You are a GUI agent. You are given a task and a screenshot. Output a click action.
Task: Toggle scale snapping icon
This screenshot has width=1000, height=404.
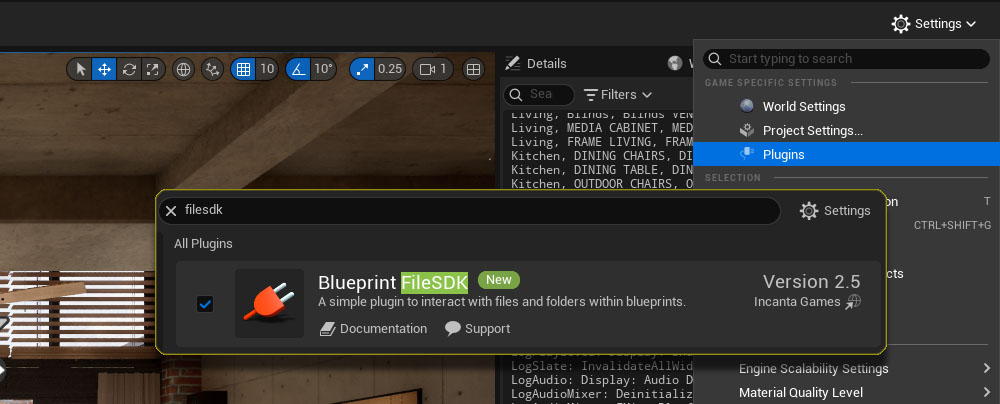(362, 69)
